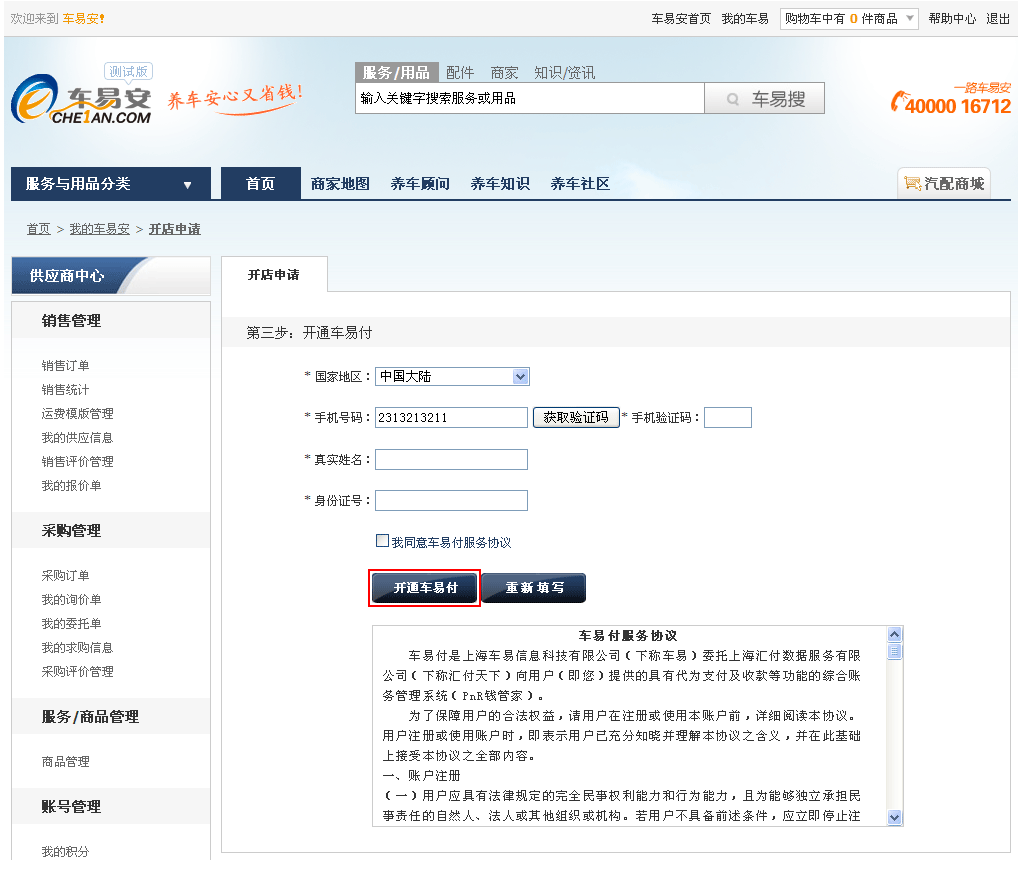Open 我的询价单 in the sidebar

(x=71, y=599)
